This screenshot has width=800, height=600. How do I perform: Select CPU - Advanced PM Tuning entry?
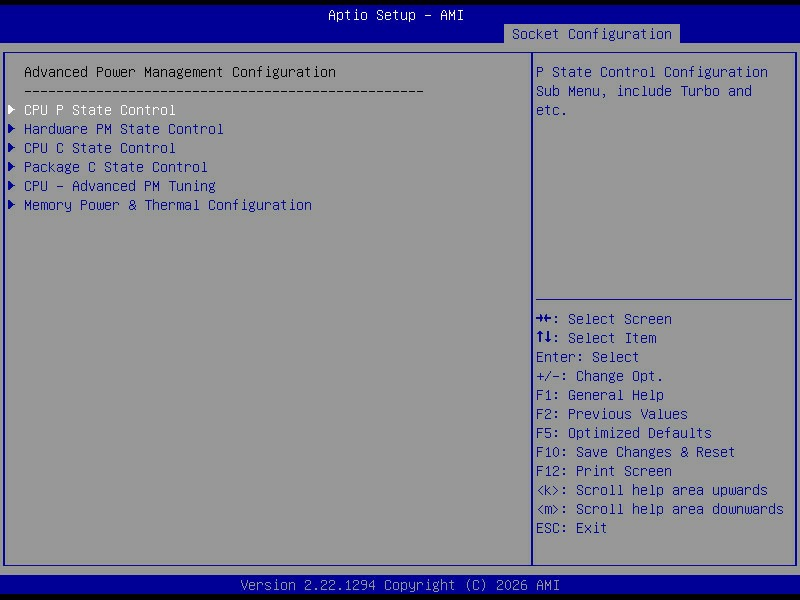coord(120,186)
